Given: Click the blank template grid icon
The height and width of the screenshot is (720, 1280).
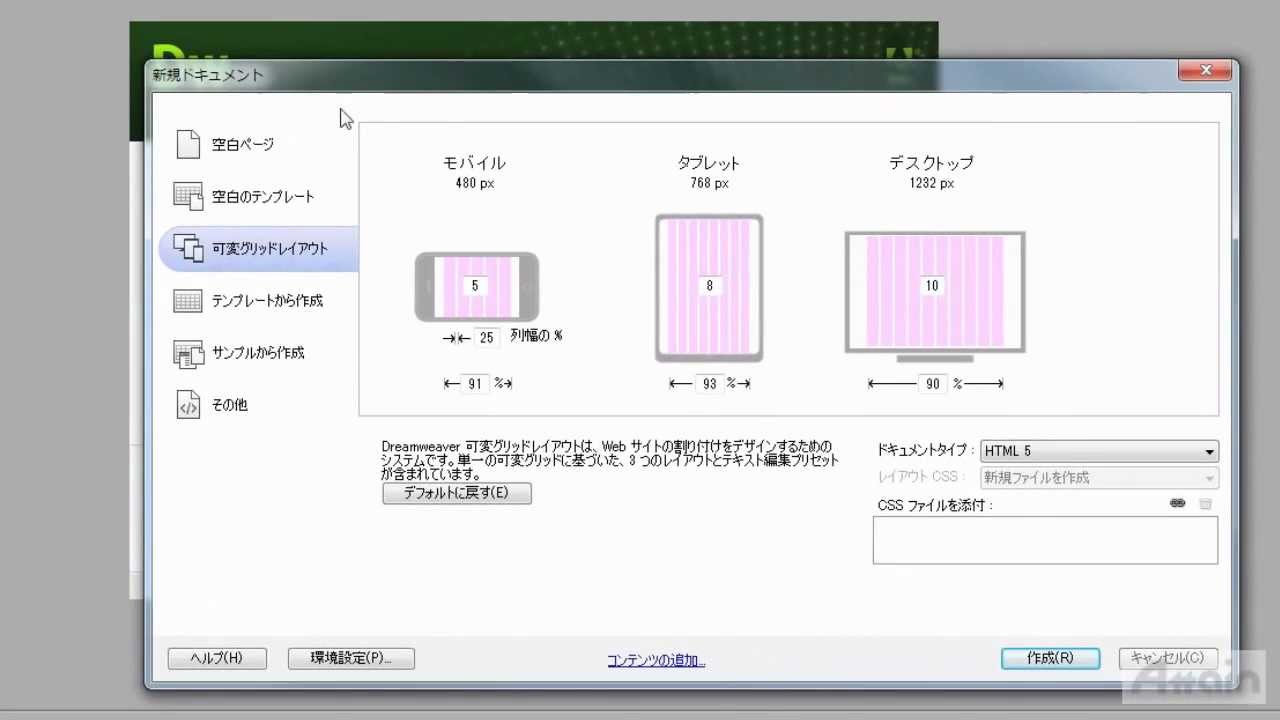Looking at the screenshot, I should 188,196.
